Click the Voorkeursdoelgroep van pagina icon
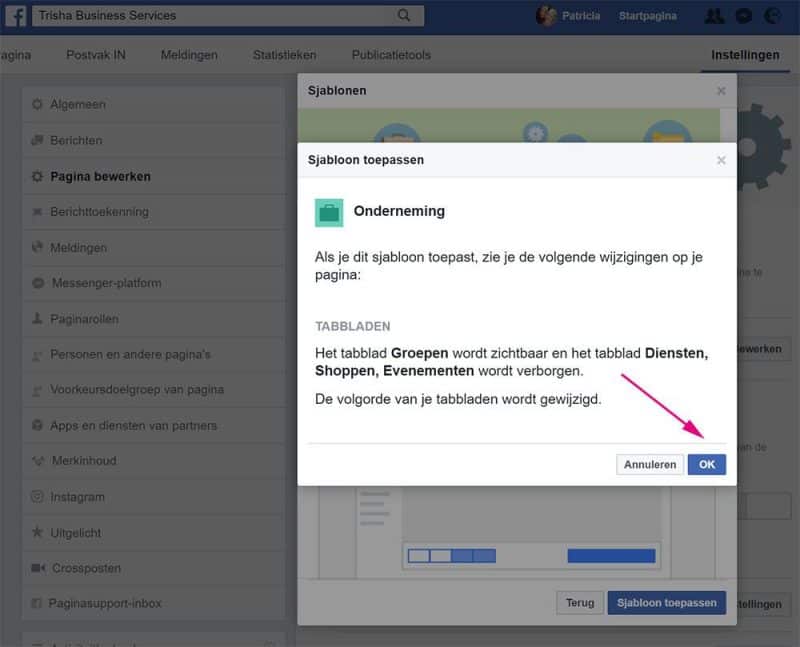The image size is (800, 647). [37, 390]
